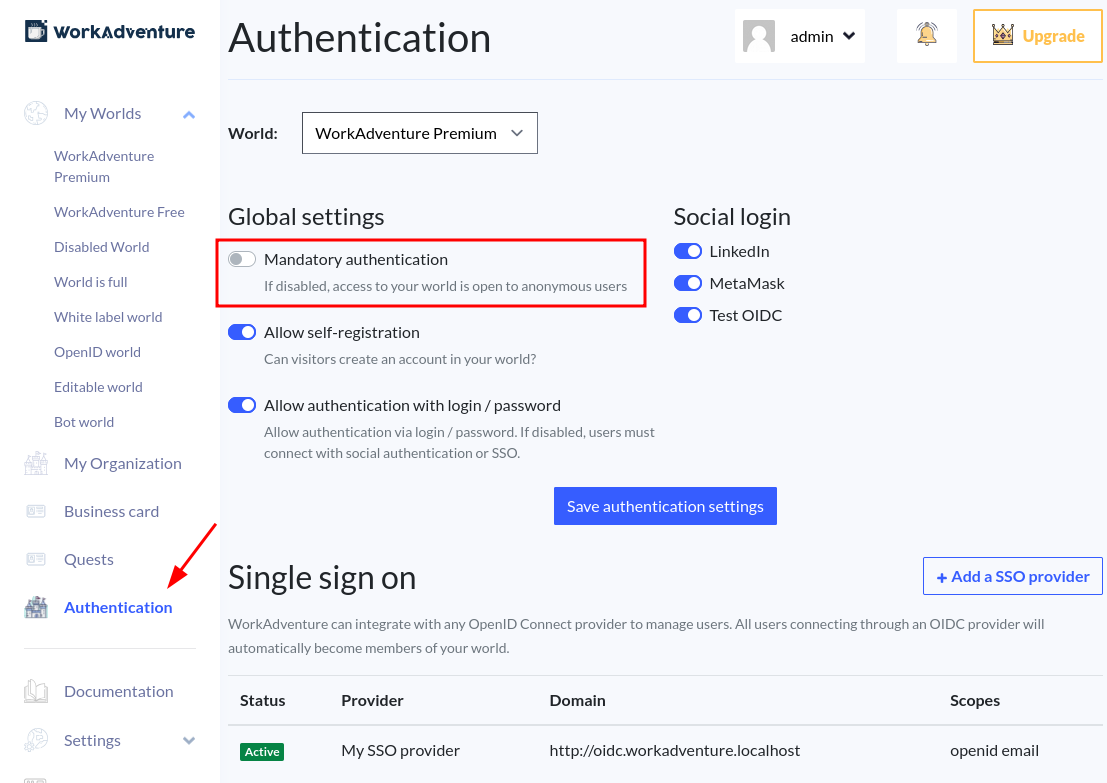Open notifications bell icon
Image resolution: width=1107 pixels, height=783 pixels.
point(927,35)
